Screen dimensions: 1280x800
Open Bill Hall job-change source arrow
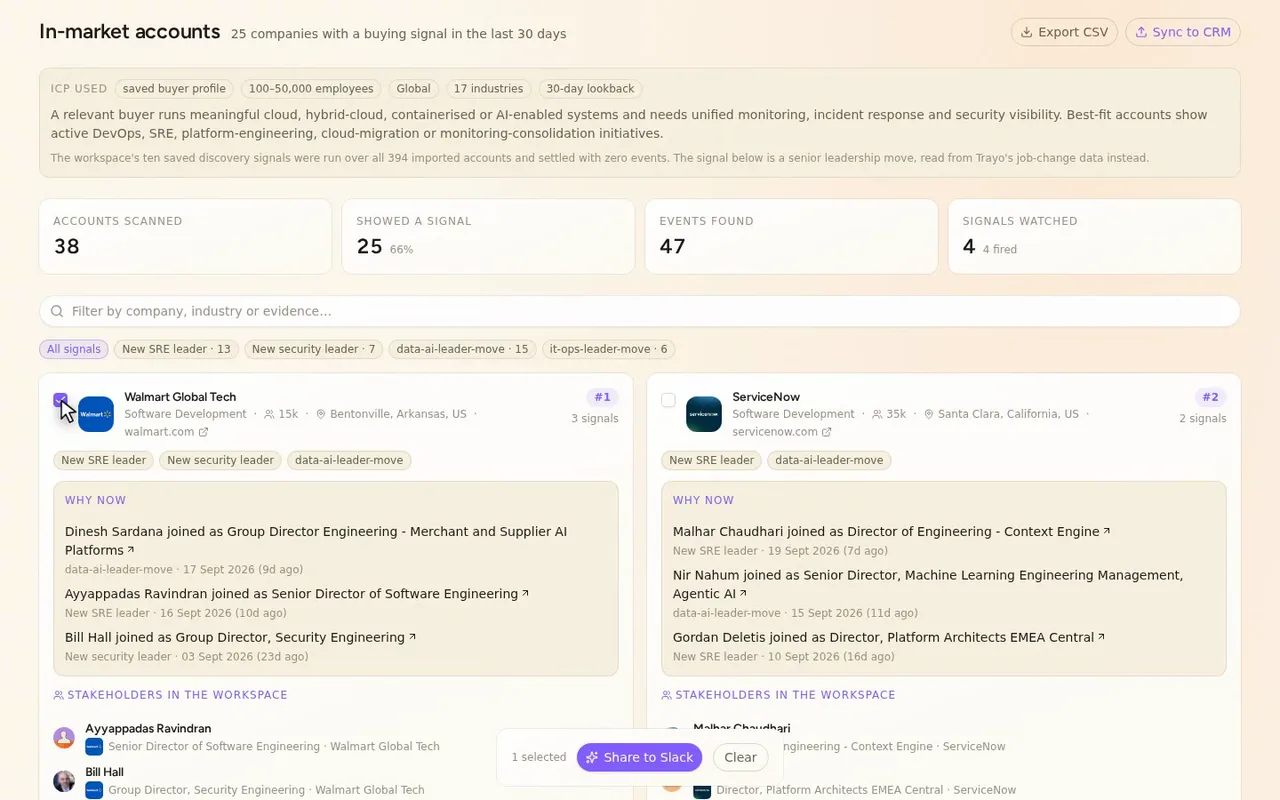(413, 637)
